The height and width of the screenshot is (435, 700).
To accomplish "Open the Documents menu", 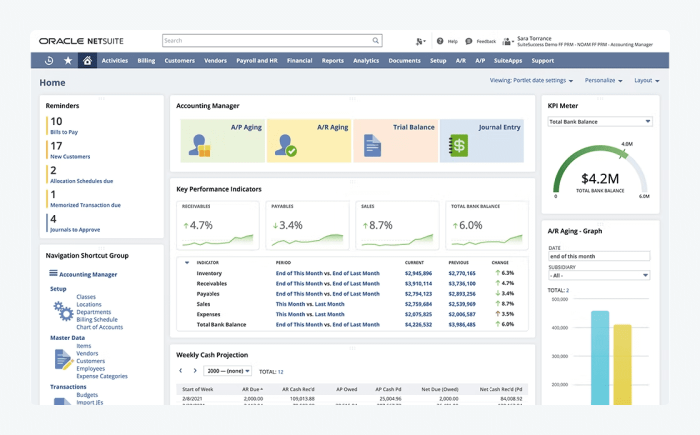I will point(404,60).
